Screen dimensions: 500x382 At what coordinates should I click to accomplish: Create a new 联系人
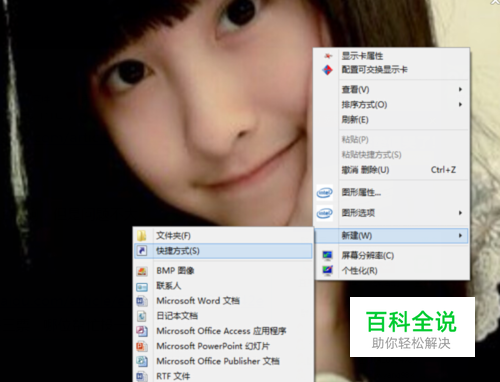coord(223,286)
